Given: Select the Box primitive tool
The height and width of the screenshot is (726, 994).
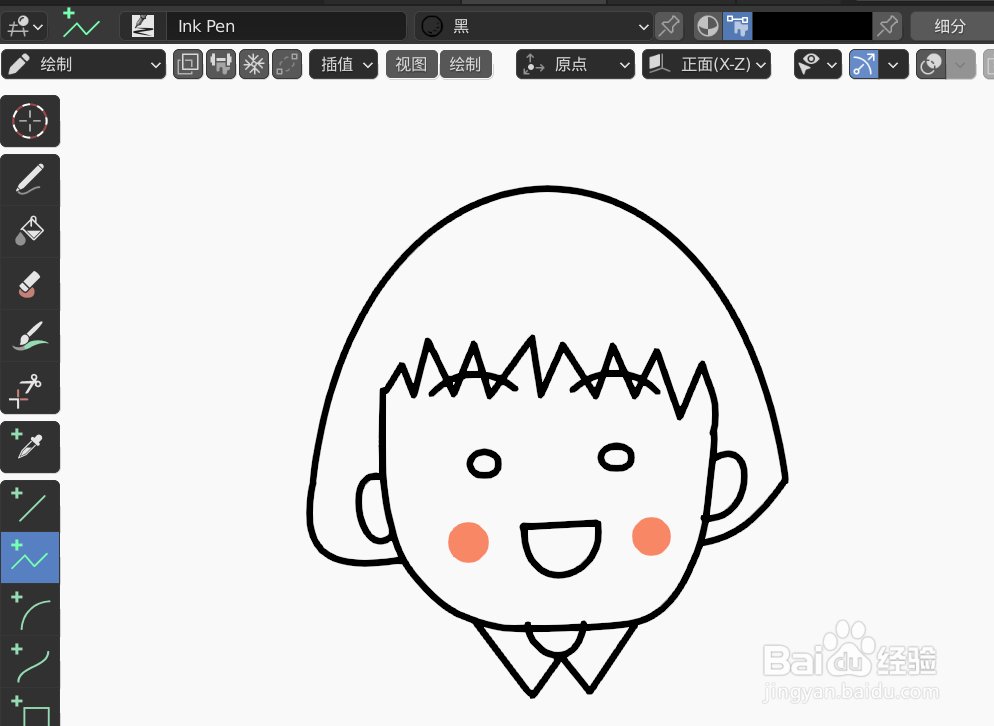Looking at the screenshot, I should click(30, 708).
